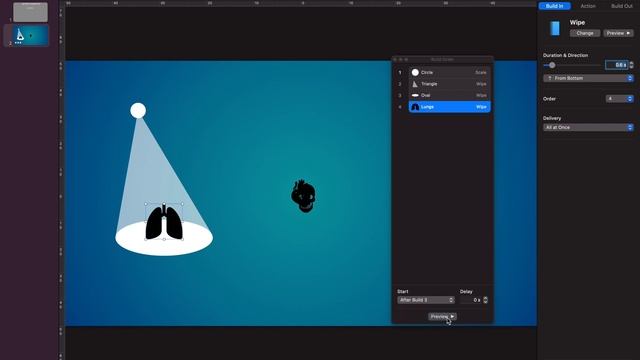Image resolution: width=640 pixels, height=360 pixels.
Task: Close the Build Order window
Action: point(395,60)
